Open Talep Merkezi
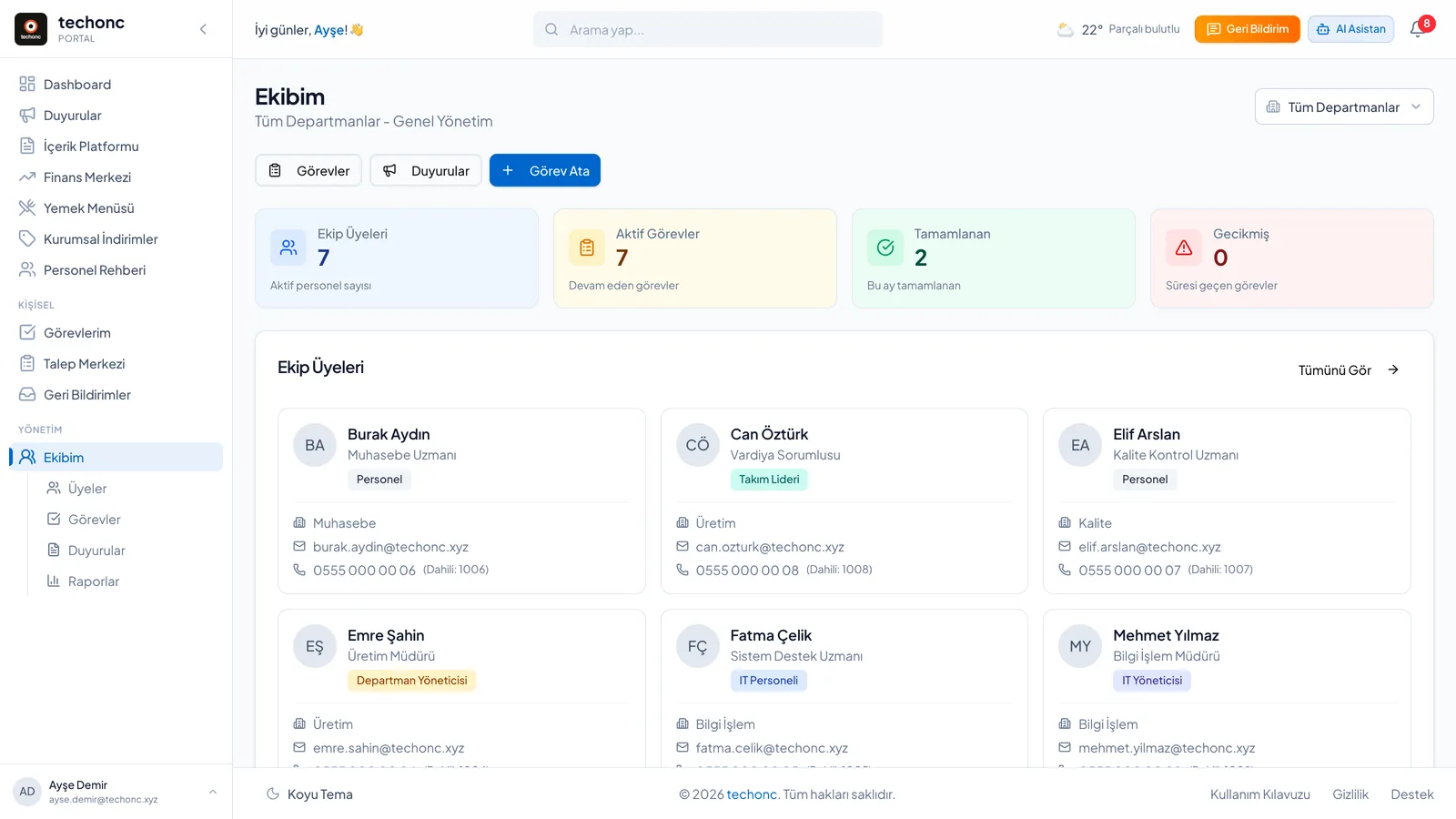The image size is (1456, 819). coord(116,364)
